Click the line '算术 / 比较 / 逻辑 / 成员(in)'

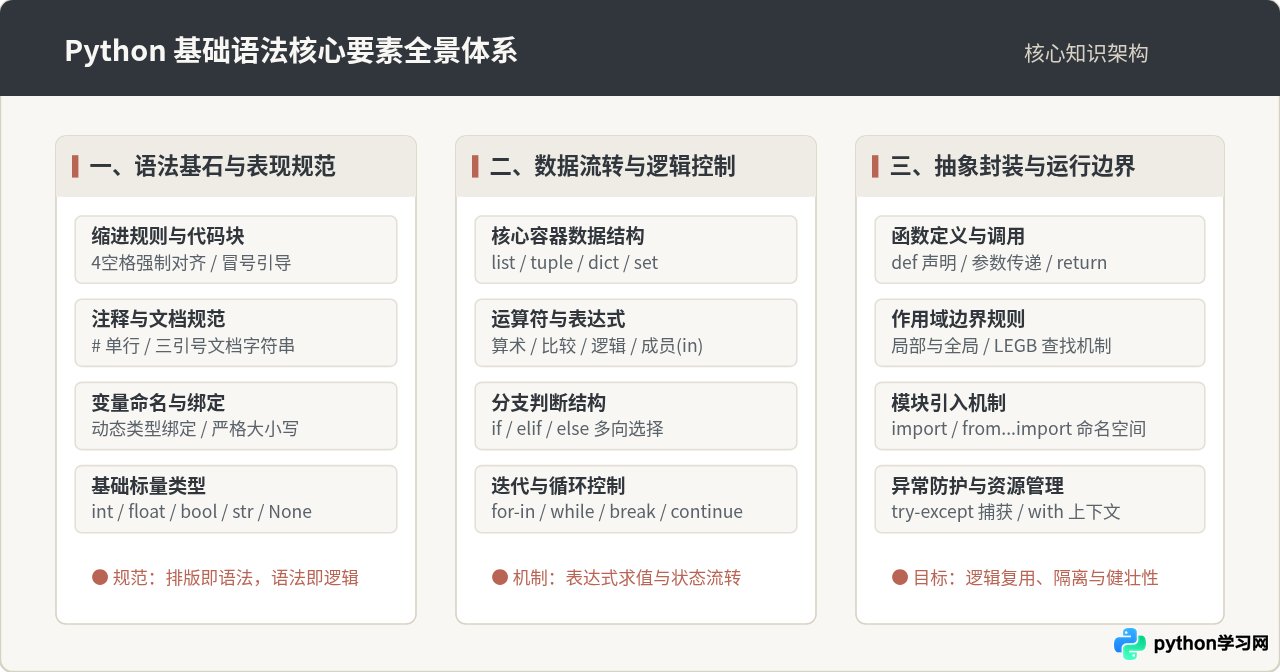[x=597, y=346]
